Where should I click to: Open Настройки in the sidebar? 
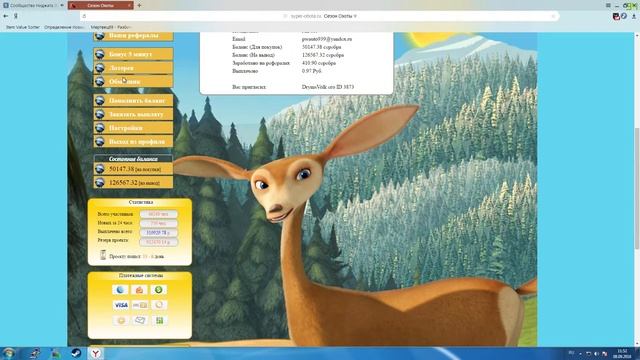[x=133, y=128]
